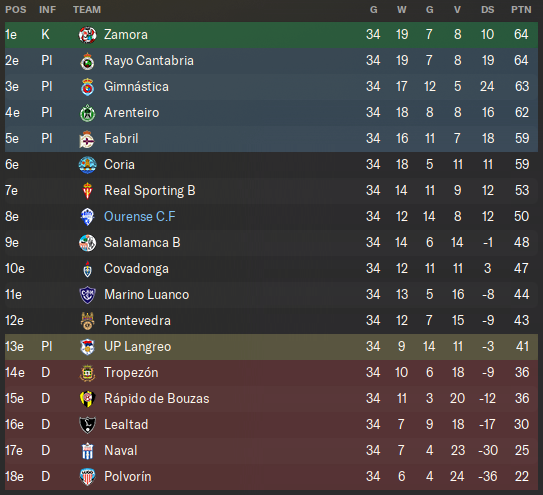Select the UP Langreo team name
The image size is (543, 495).
coord(137,346)
